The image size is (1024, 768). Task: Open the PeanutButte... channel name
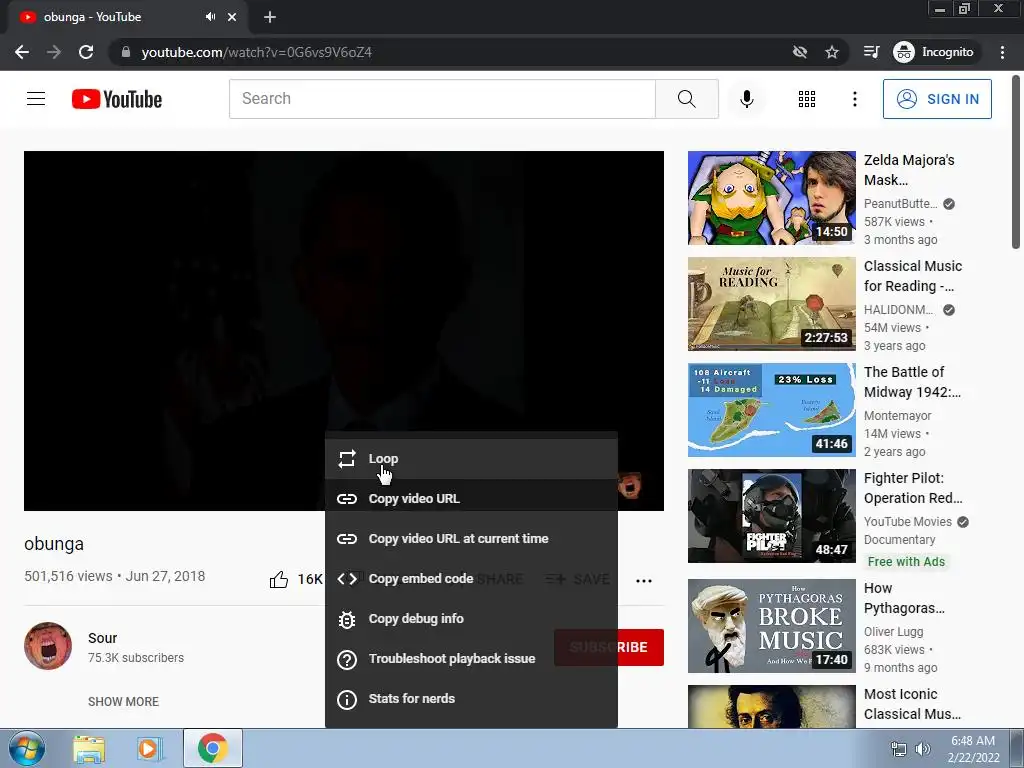tap(900, 204)
